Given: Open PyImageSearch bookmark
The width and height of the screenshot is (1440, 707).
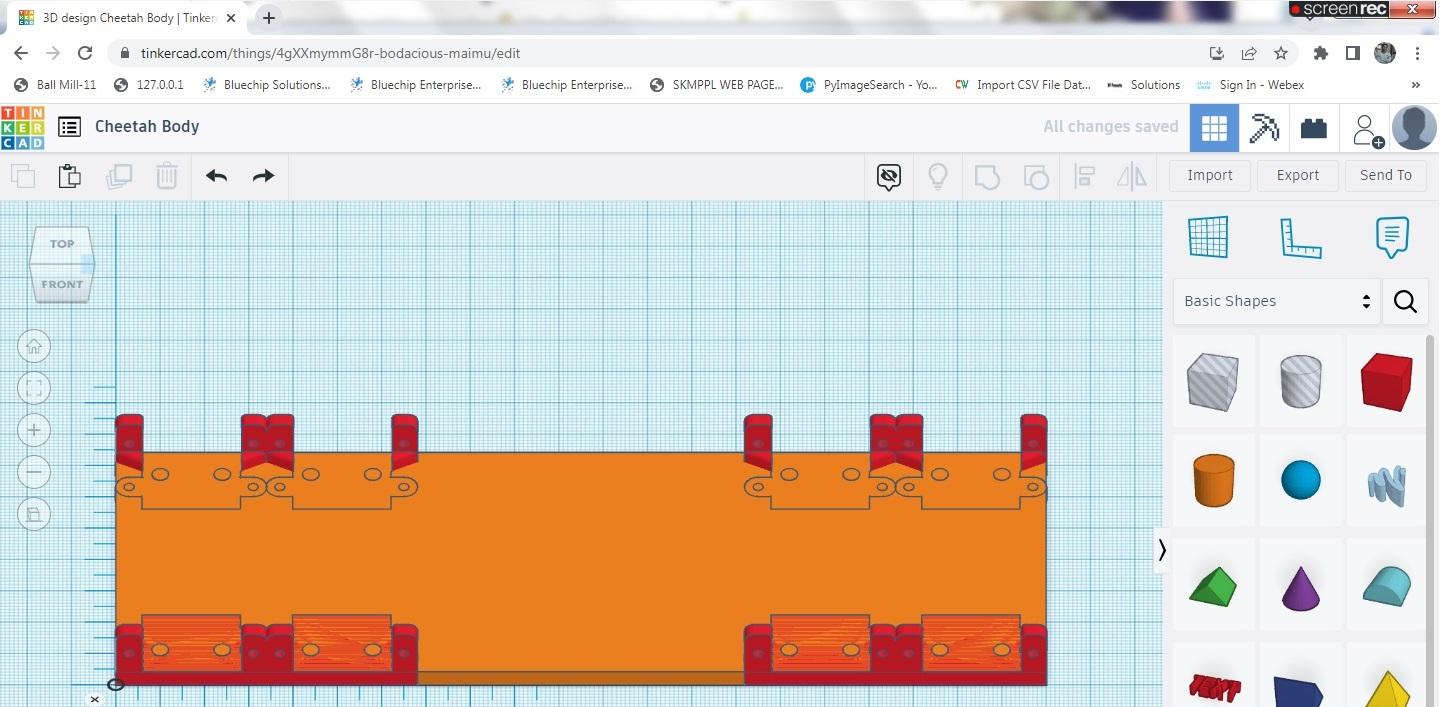Looking at the screenshot, I should (x=868, y=85).
